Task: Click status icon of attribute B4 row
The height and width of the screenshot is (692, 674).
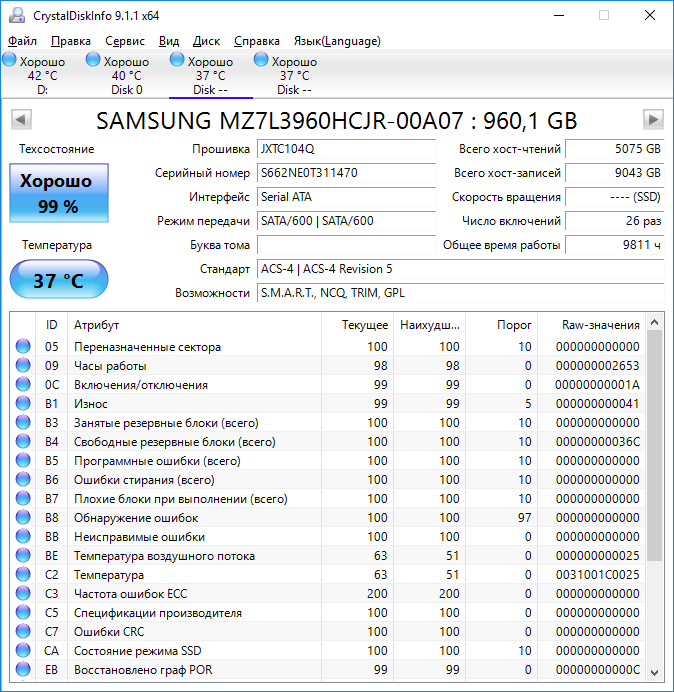Action: pyautogui.click(x=23, y=441)
